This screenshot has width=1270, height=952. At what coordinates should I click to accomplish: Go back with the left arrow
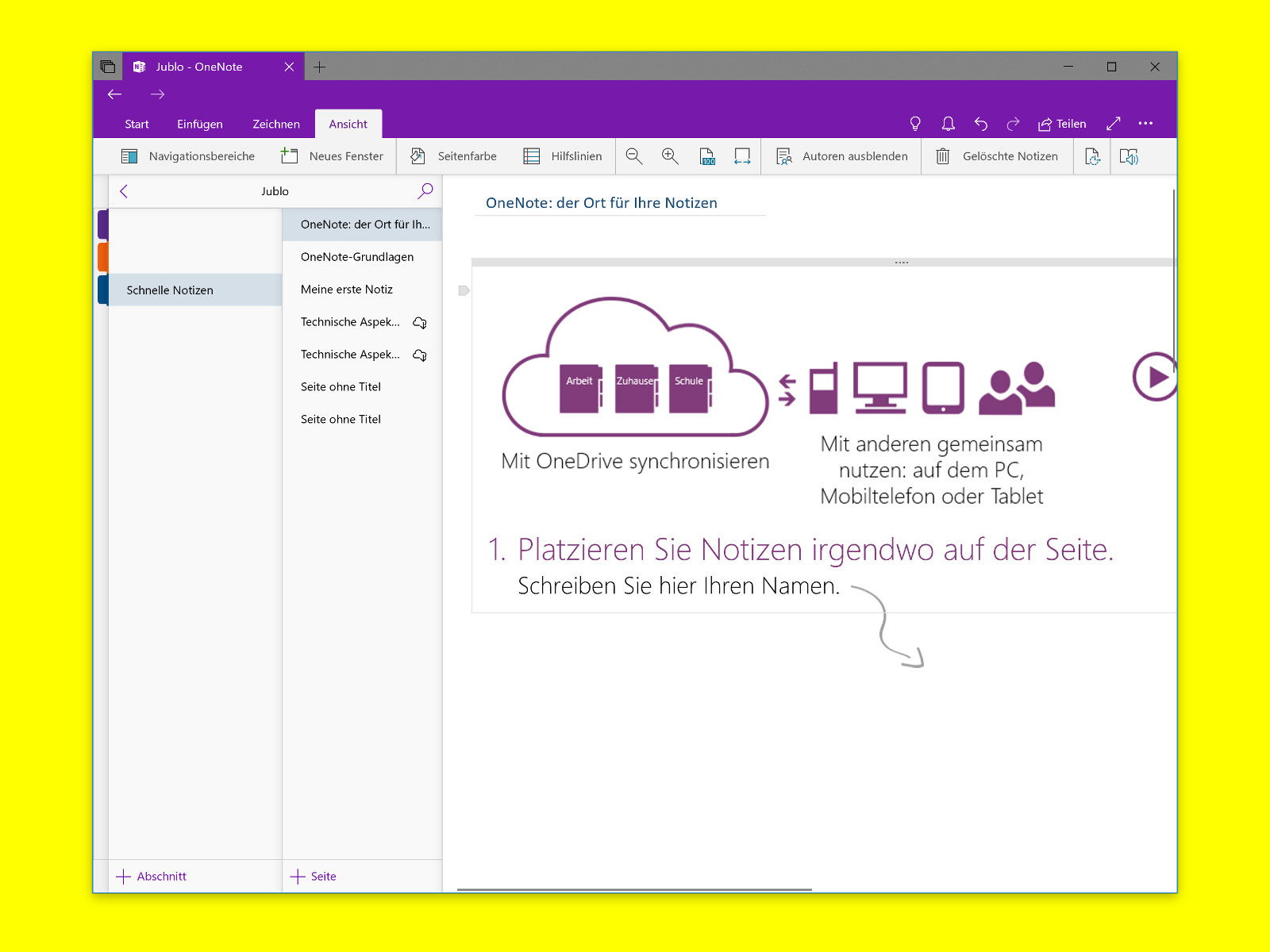(x=115, y=94)
